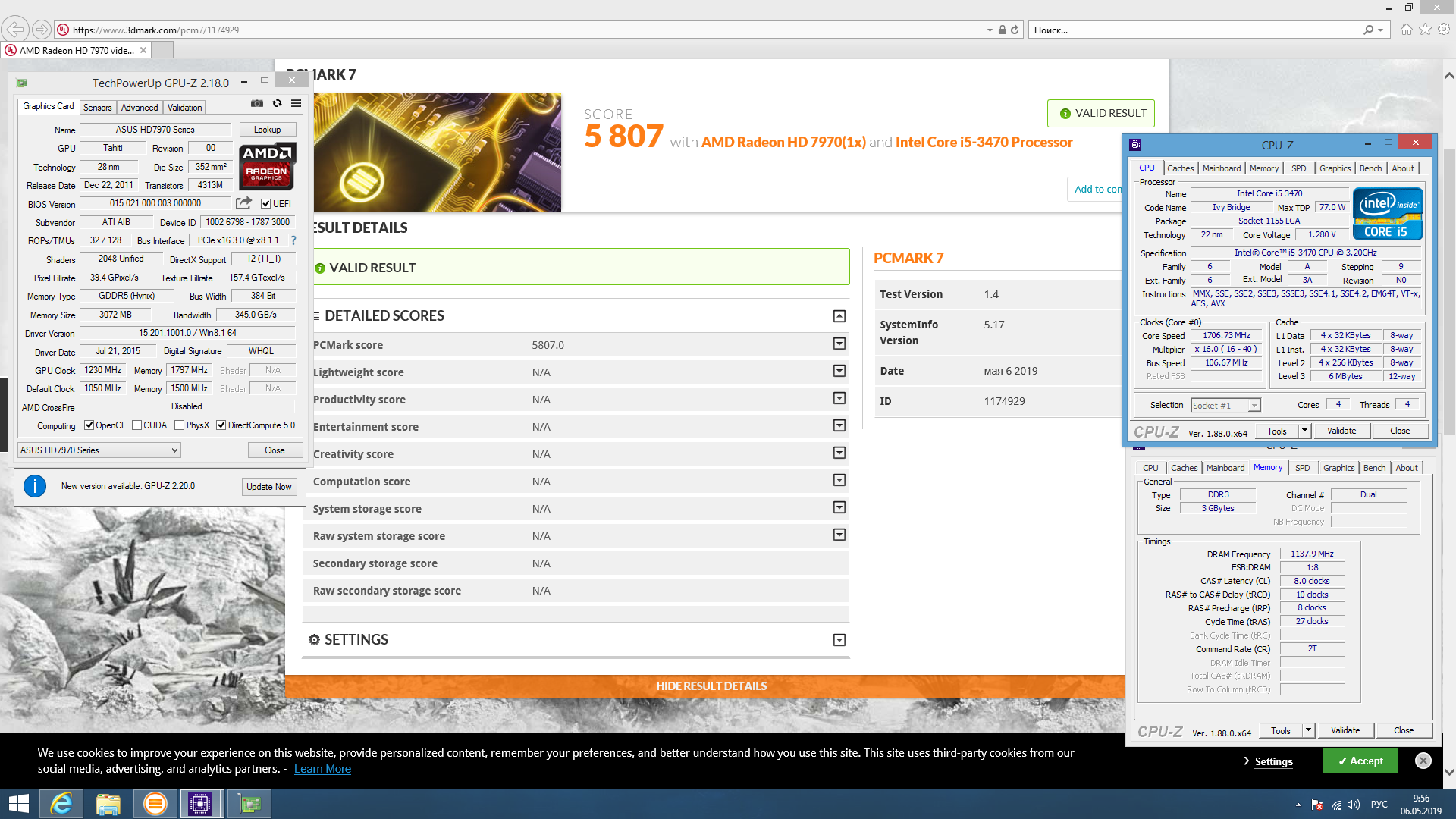This screenshot has height=819, width=1456.
Task: Click the PCMark 7 result thumbnail image
Action: [438, 152]
